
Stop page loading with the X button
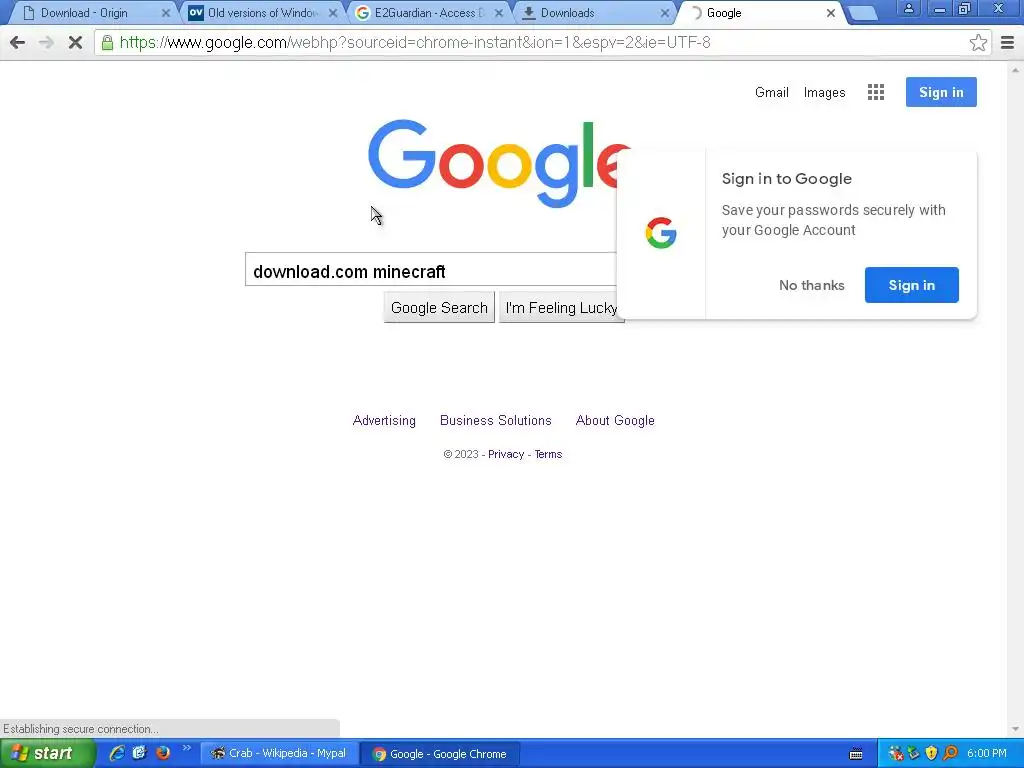[75, 43]
